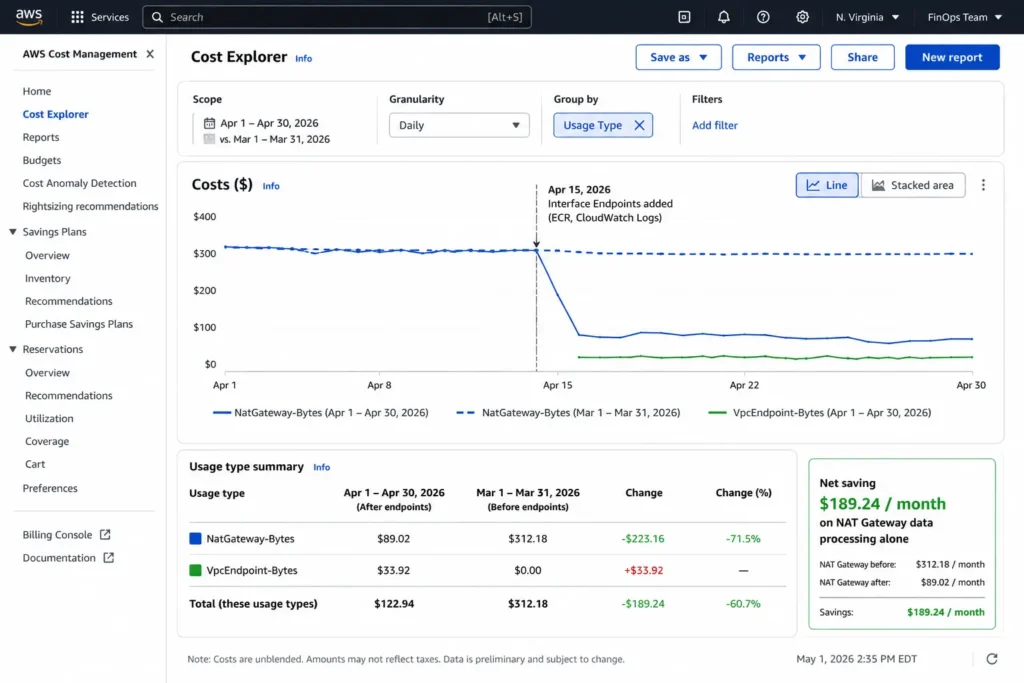Click the blue NatGateway-Bytes swatch in the table
1024x683 pixels.
coord(195,539)
